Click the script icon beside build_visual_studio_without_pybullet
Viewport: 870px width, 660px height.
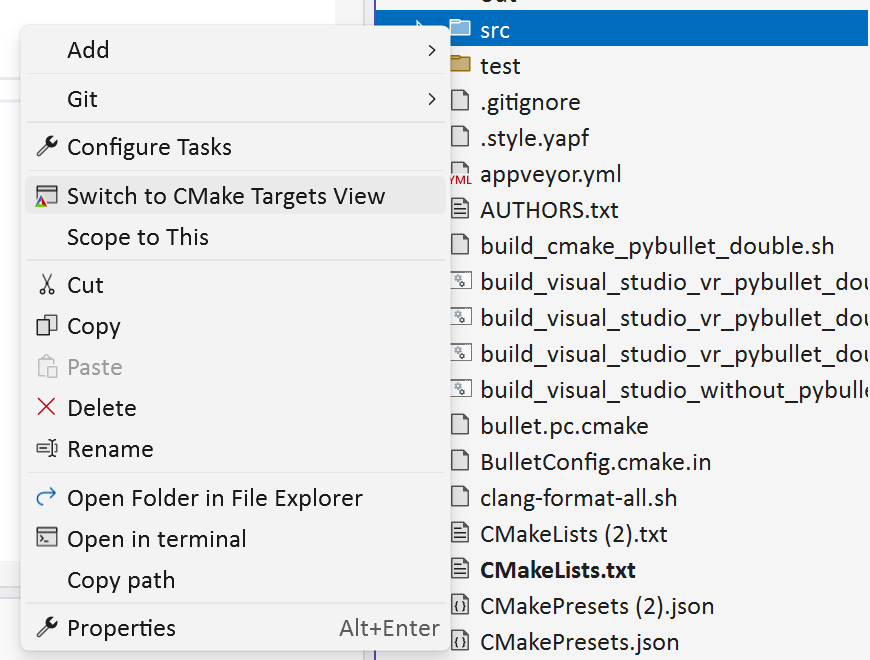[x=462, y=389]
